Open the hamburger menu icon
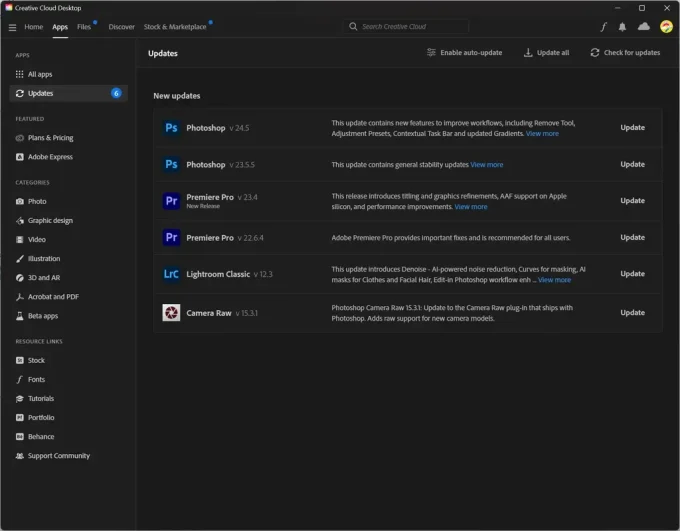 pos(12,27)
